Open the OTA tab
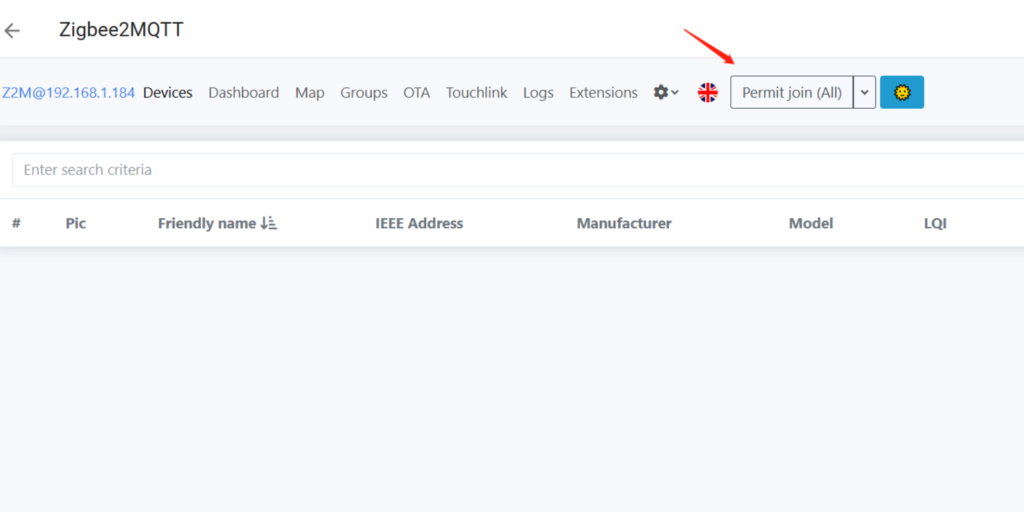This screenshot has width=1024, height=512. click(417, 93)
